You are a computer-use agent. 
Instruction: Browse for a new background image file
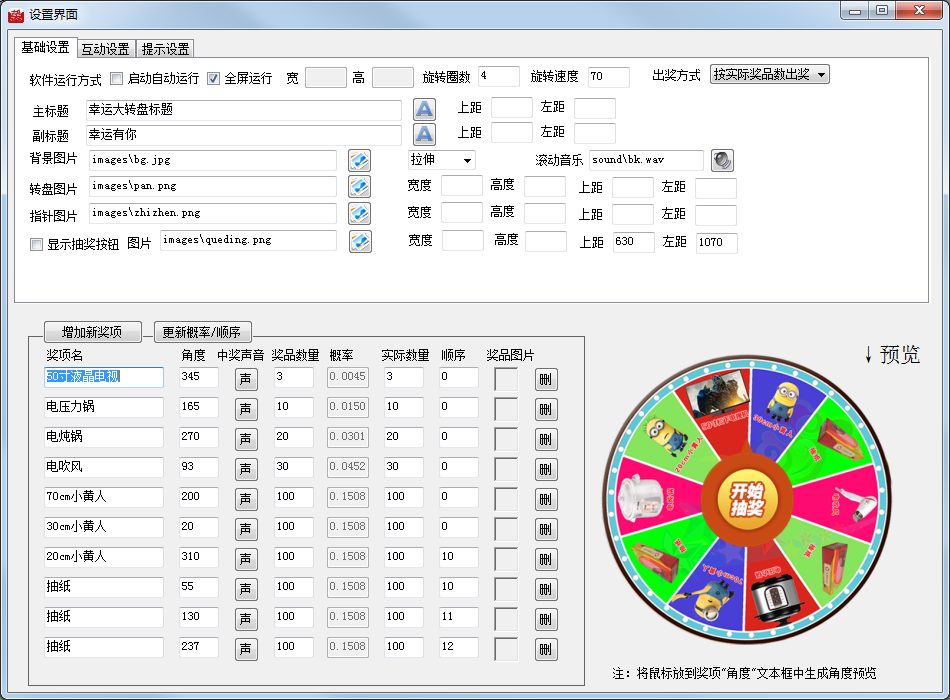(x=360, y=160)
